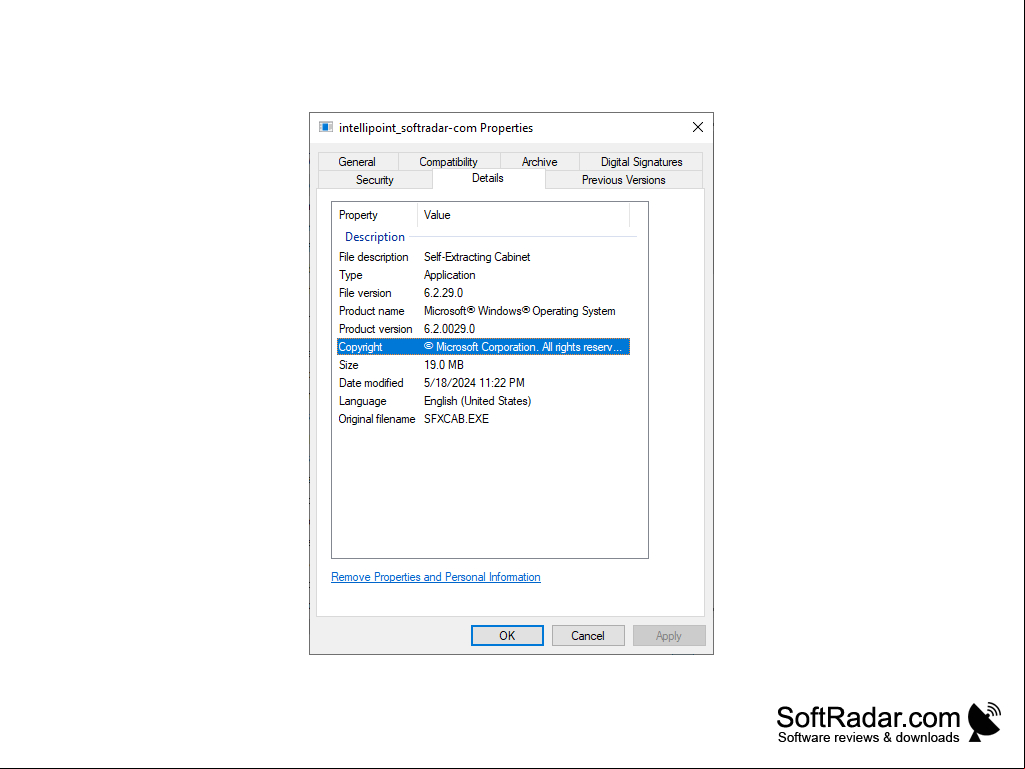This screenshot has height=769, width=1025.
Task: Click the value Self-Extracting Cabinet
Action: [477, 257]
